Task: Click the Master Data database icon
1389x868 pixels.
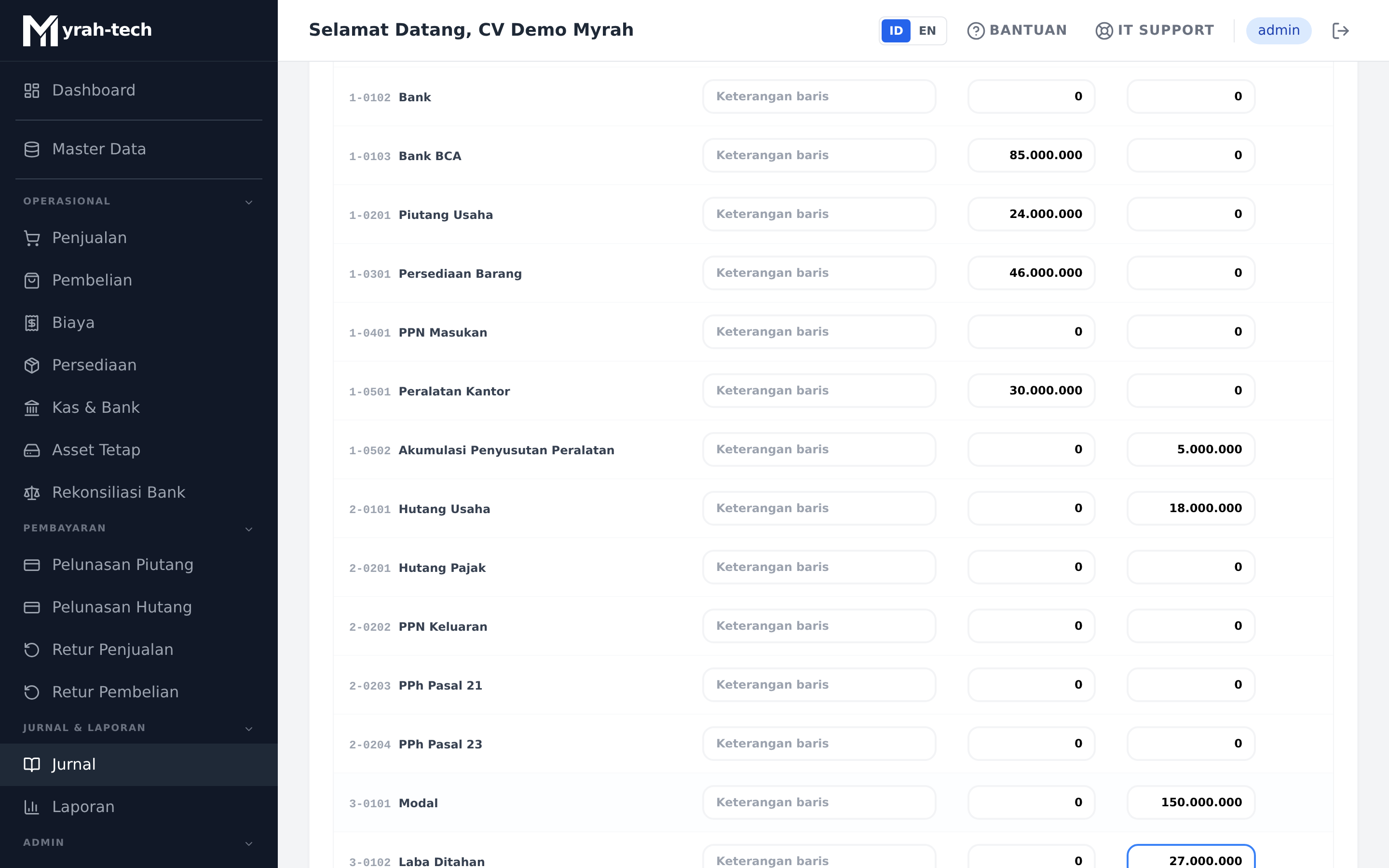Action: tap(31, 149)
